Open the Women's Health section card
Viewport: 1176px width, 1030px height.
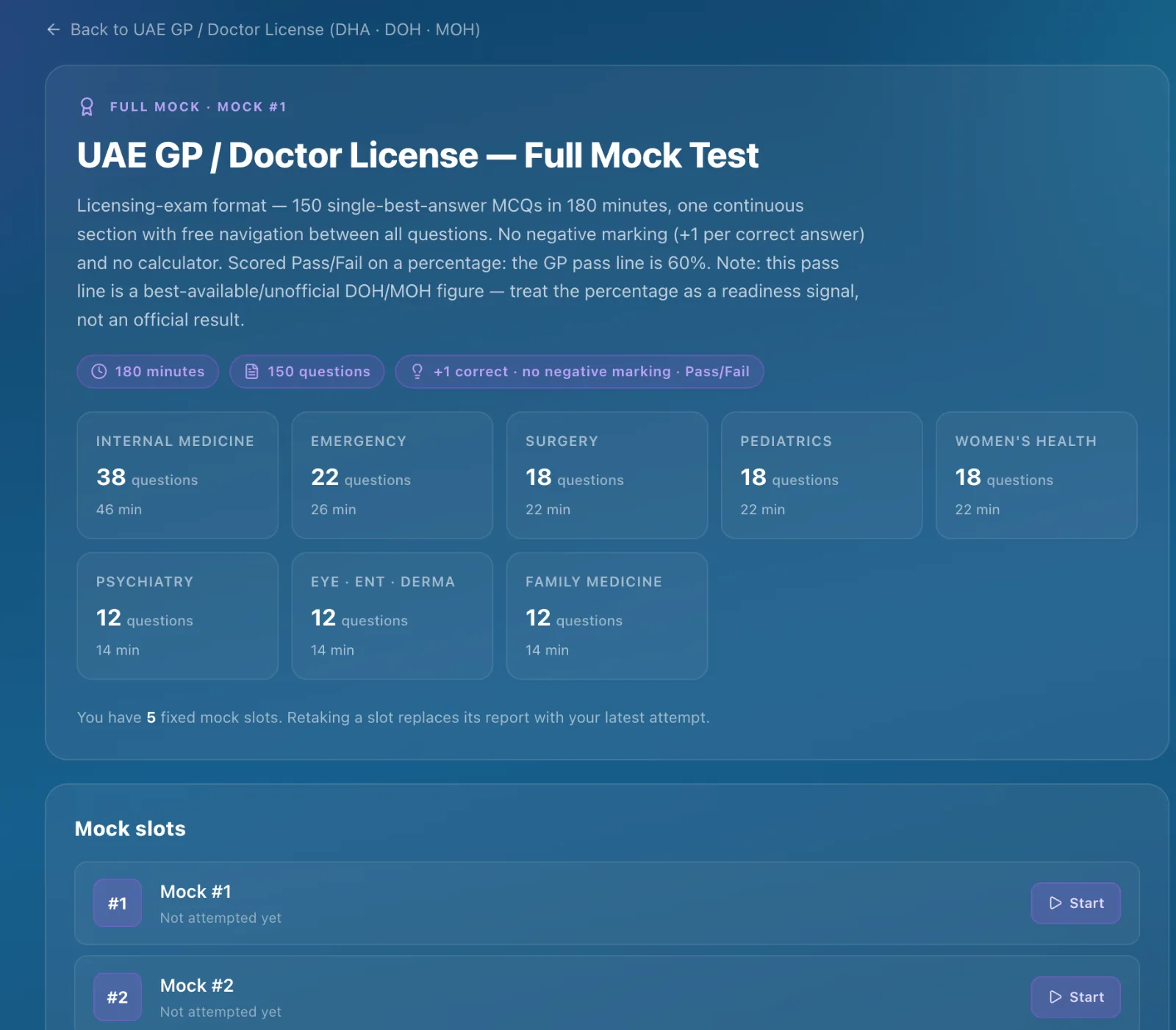point(1036,475)
